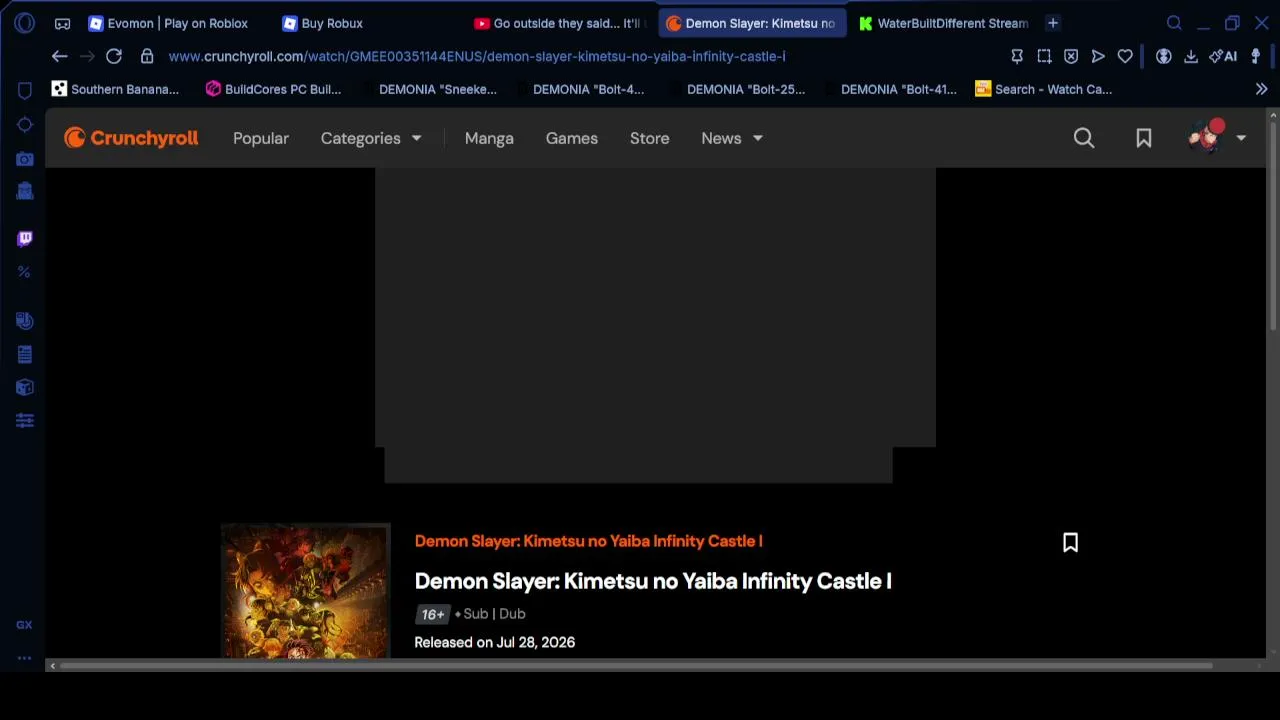
Task: Click the white Infinity Castle I heading
Action: (653, 581)
